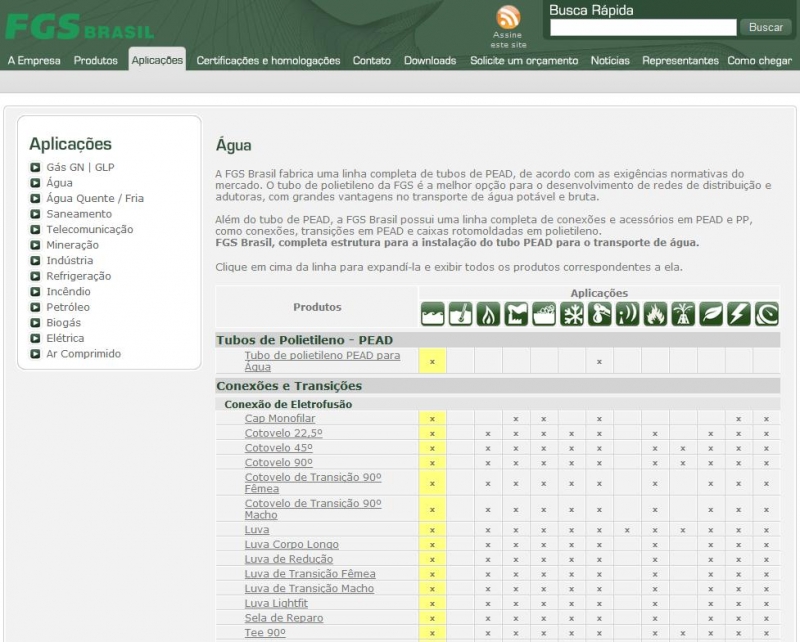Click the orange RSS feed icon
The height and width of the screenshot is (642, 800).
click(x=508, y=17)
